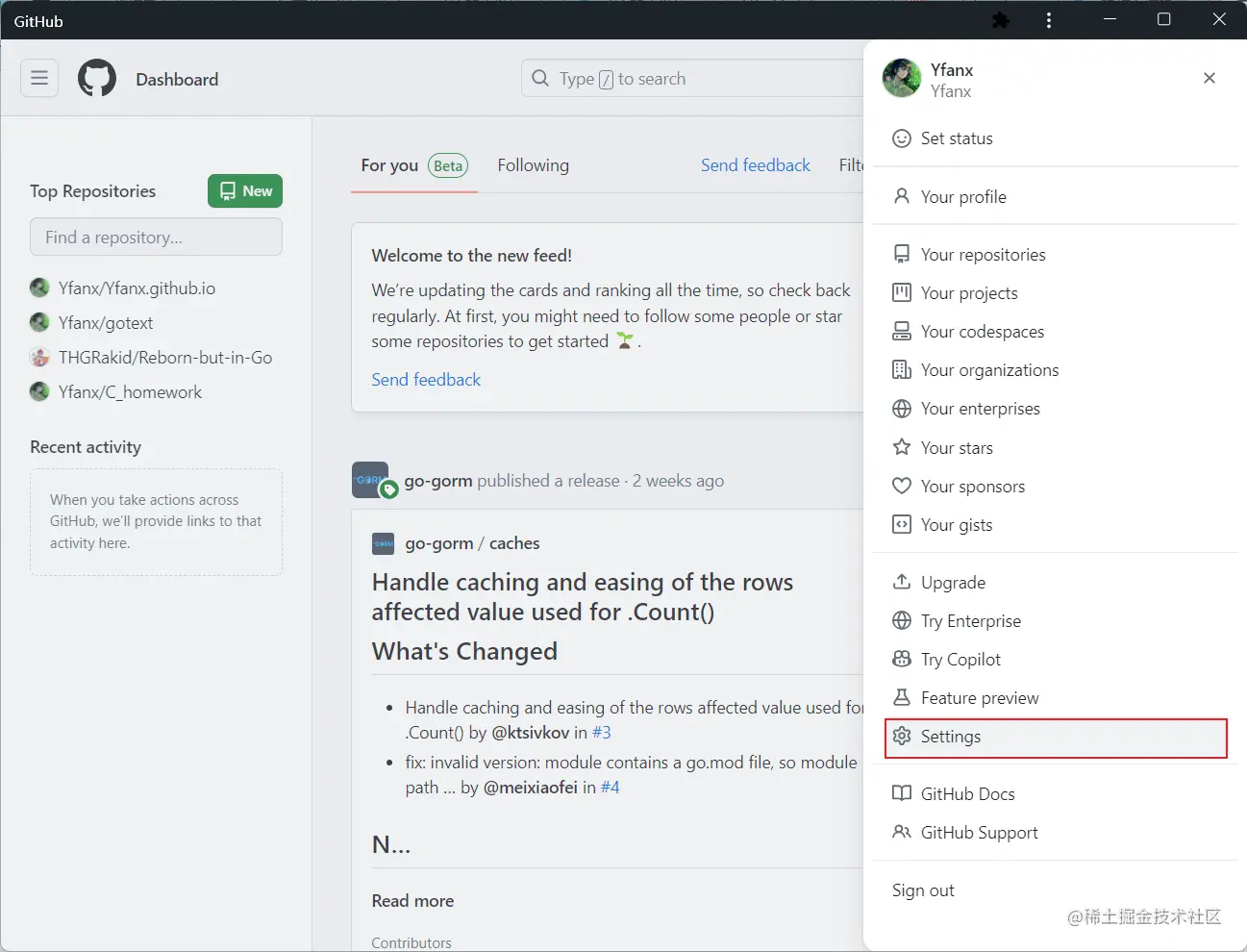Open pull request #4 link
The height and width of the screenshot is (952, 1247).
coord(611,787)
